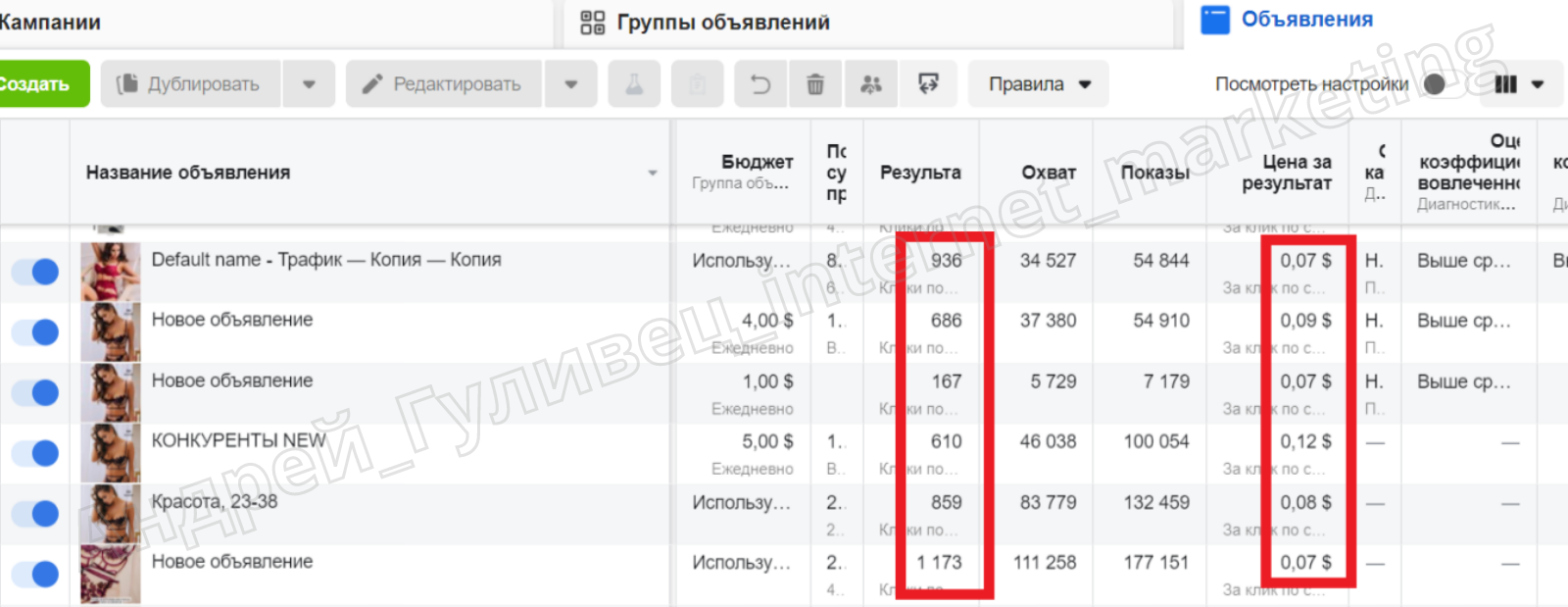Toggle off the Красота, 23-38 ad
Image resolution: width=1568 pixels, height=607 pixels.
point(35,513)
